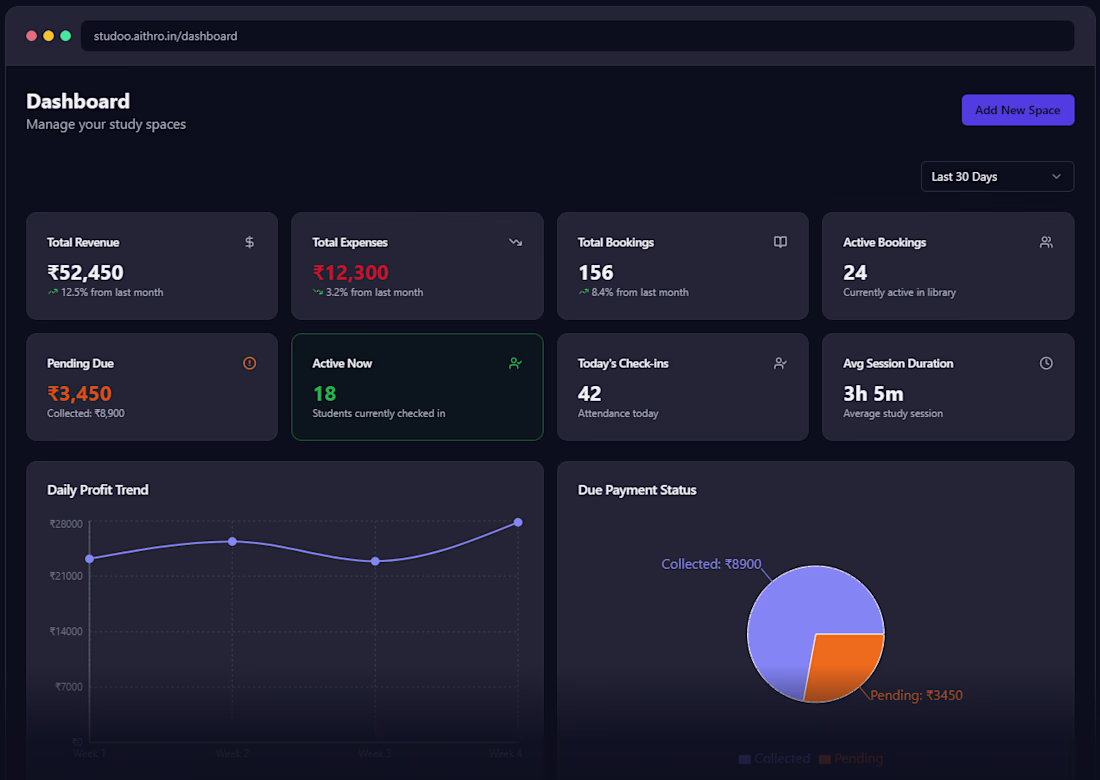The image size is (1100, 780).
Task: Click the Average study session text
Action: 893,413
